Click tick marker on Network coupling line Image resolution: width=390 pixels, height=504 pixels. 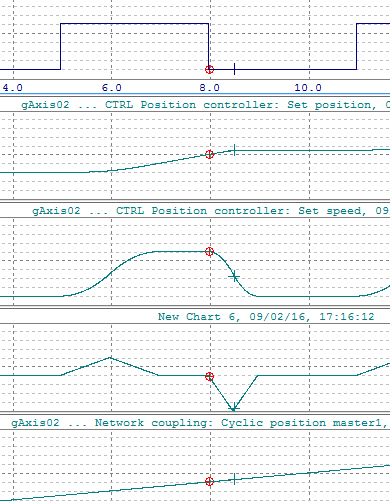point(235,479)
